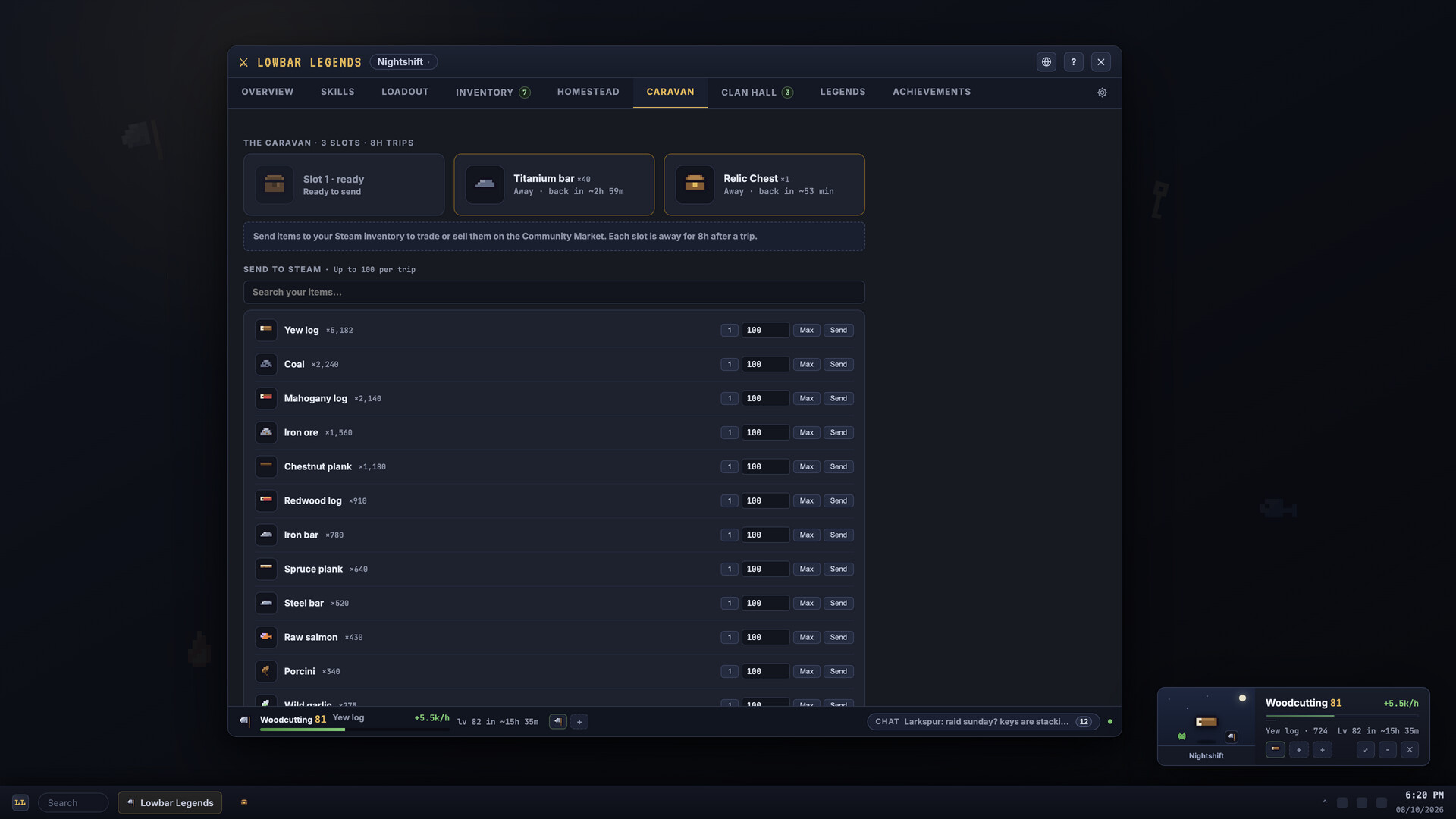The width and height of the screenshot is (1456, 819).
Task: Select the yew log slot in the widget
Action: point(1276,749)
